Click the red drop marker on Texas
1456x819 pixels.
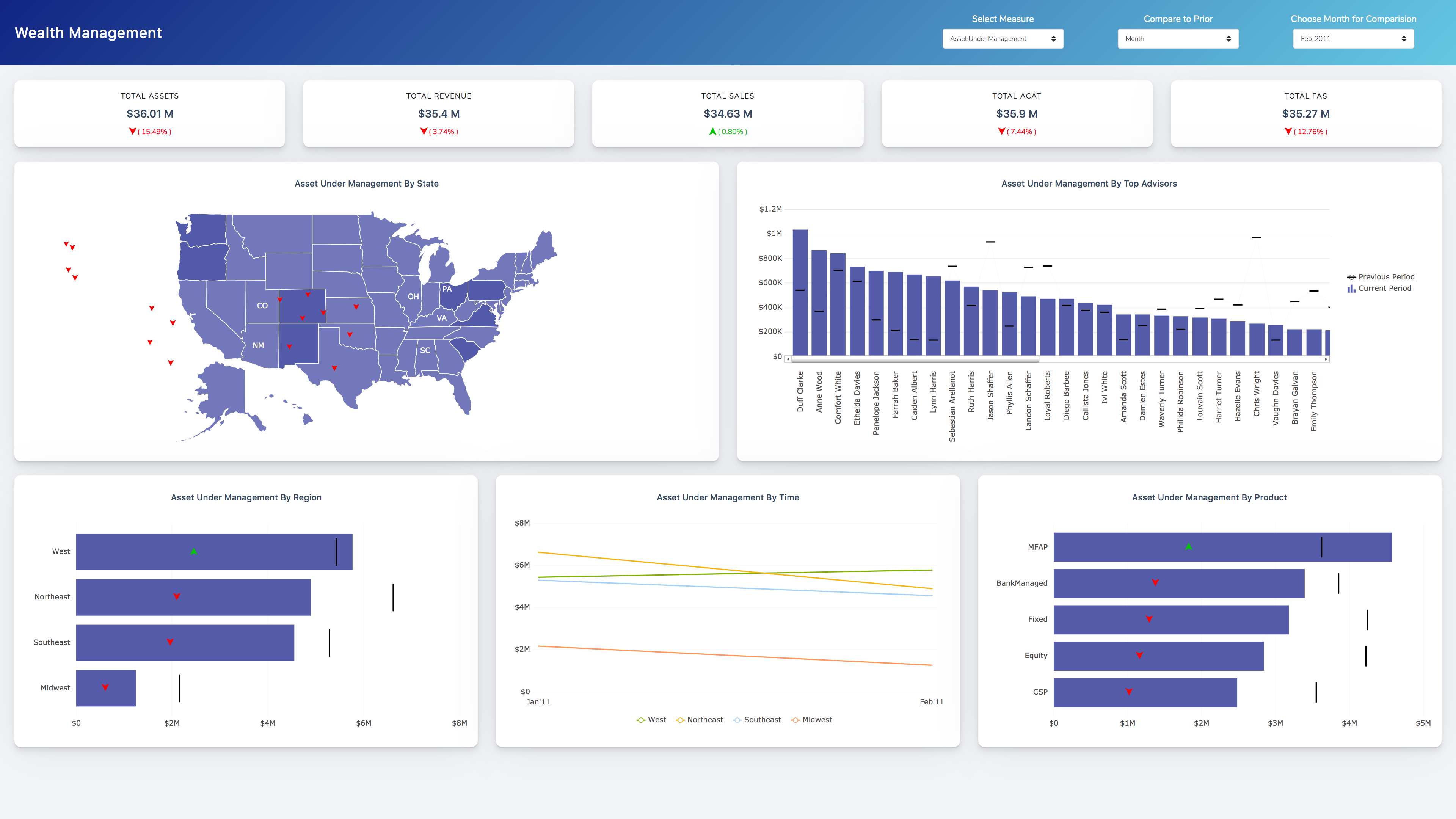pos(334,368)
